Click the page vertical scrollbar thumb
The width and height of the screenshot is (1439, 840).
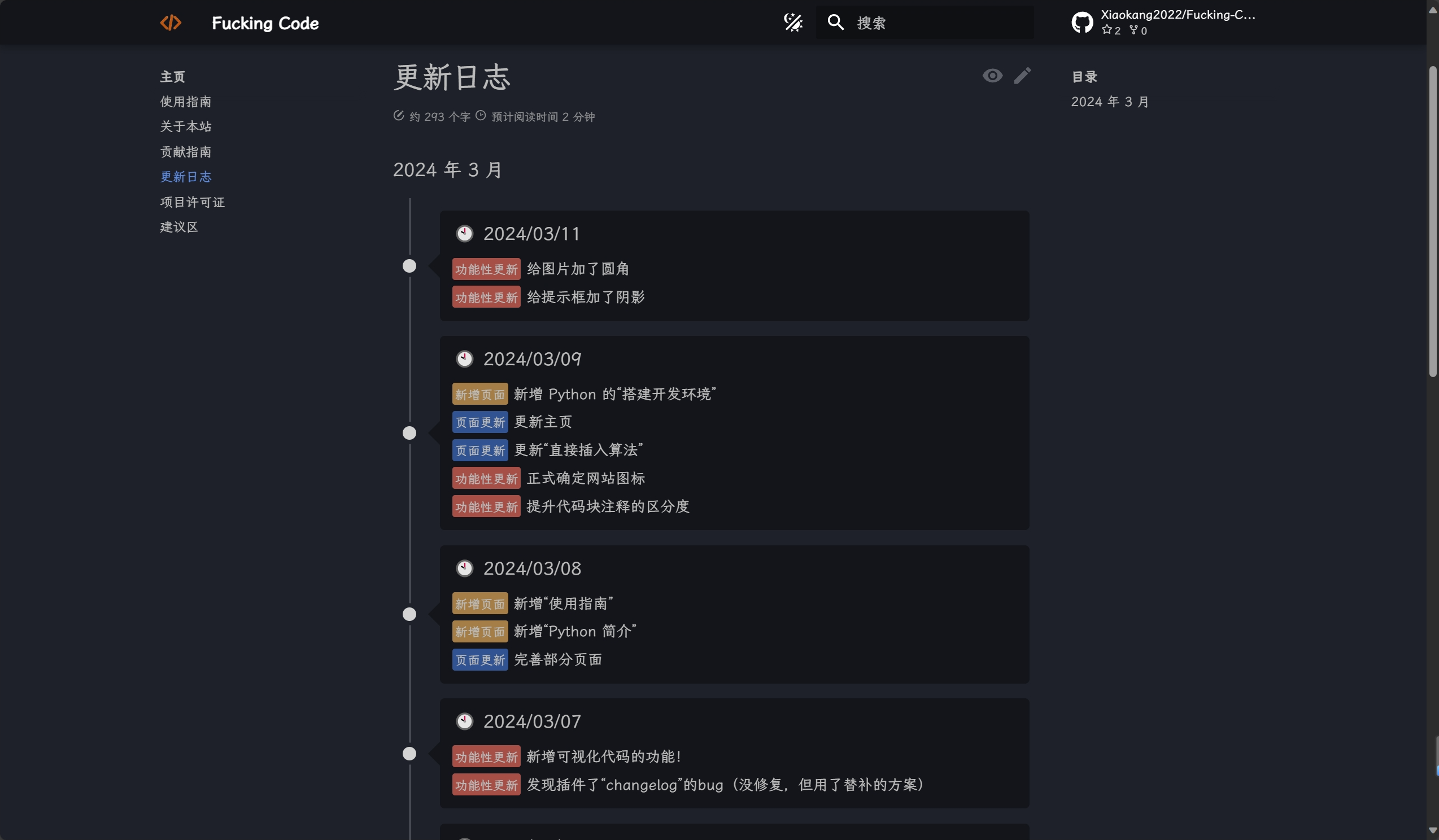click(1432, 221)
